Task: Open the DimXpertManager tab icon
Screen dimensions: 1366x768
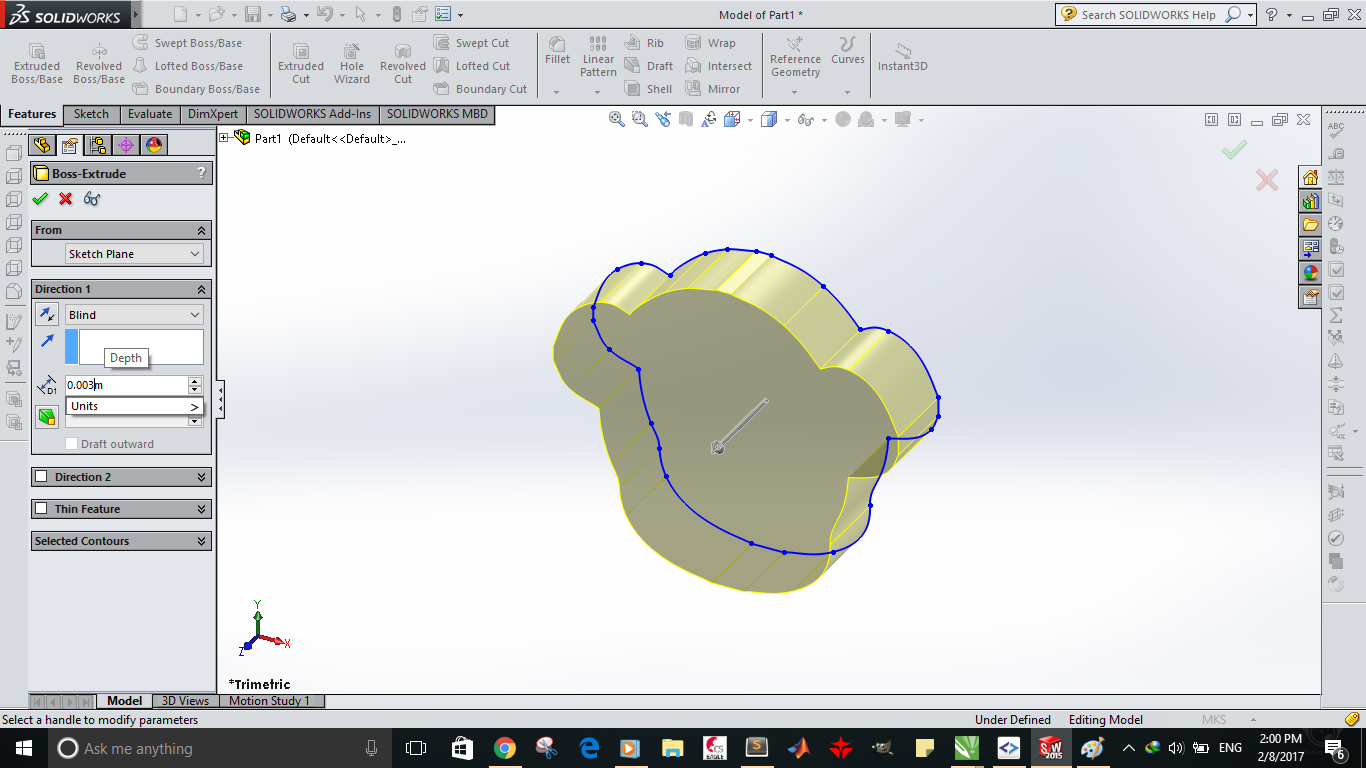Action: click(x=126, y=145)
